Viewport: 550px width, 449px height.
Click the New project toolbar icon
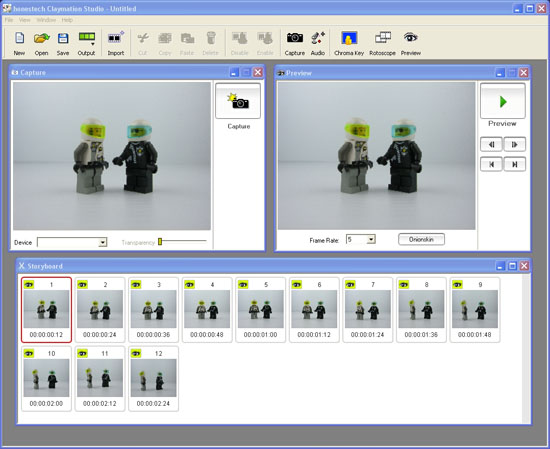[x=19, y=38]
